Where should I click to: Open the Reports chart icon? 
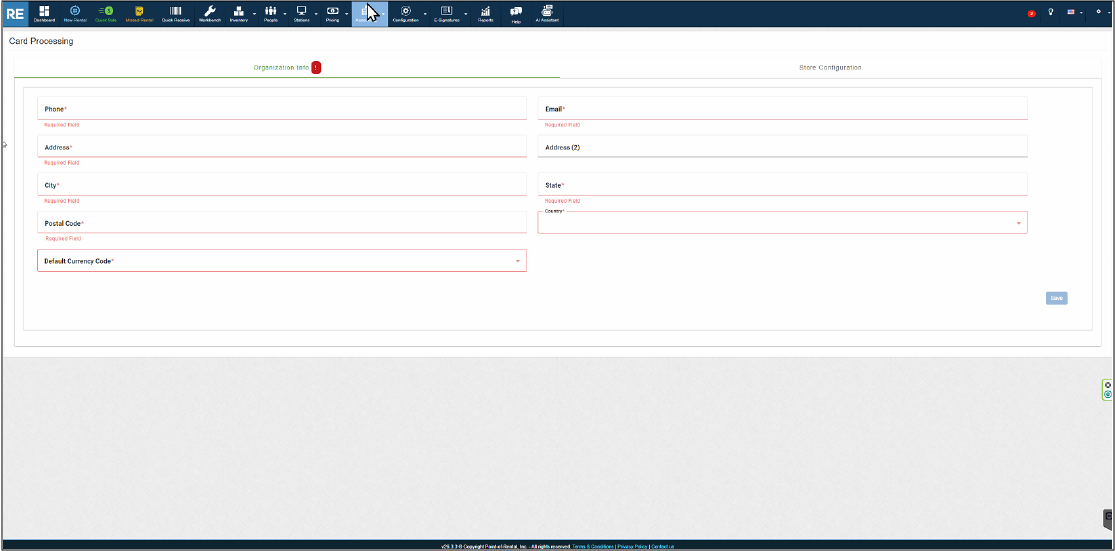point(485,13)
